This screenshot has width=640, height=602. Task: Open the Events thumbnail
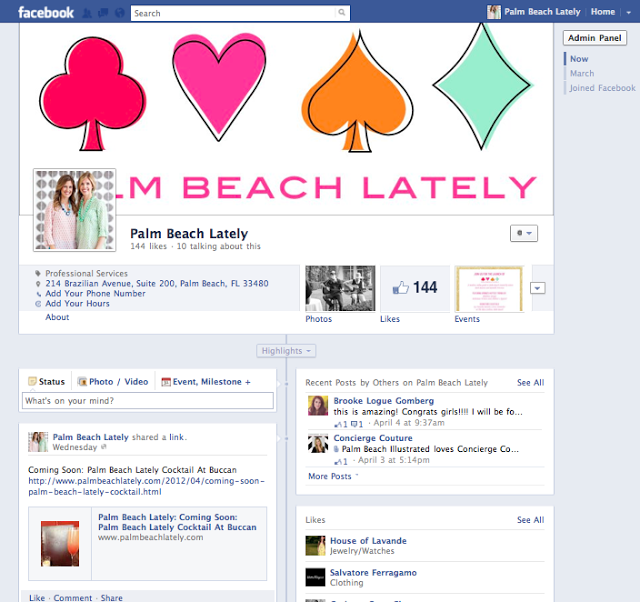[x=489, y=288]
